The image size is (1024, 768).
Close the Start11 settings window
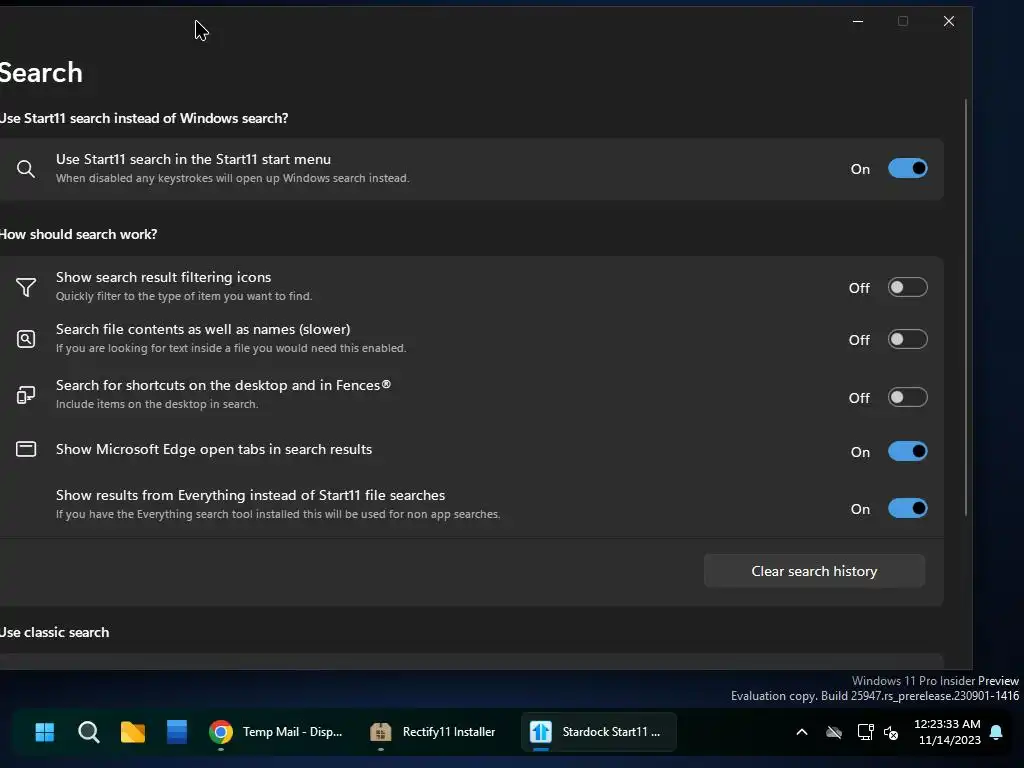[949, 22]
